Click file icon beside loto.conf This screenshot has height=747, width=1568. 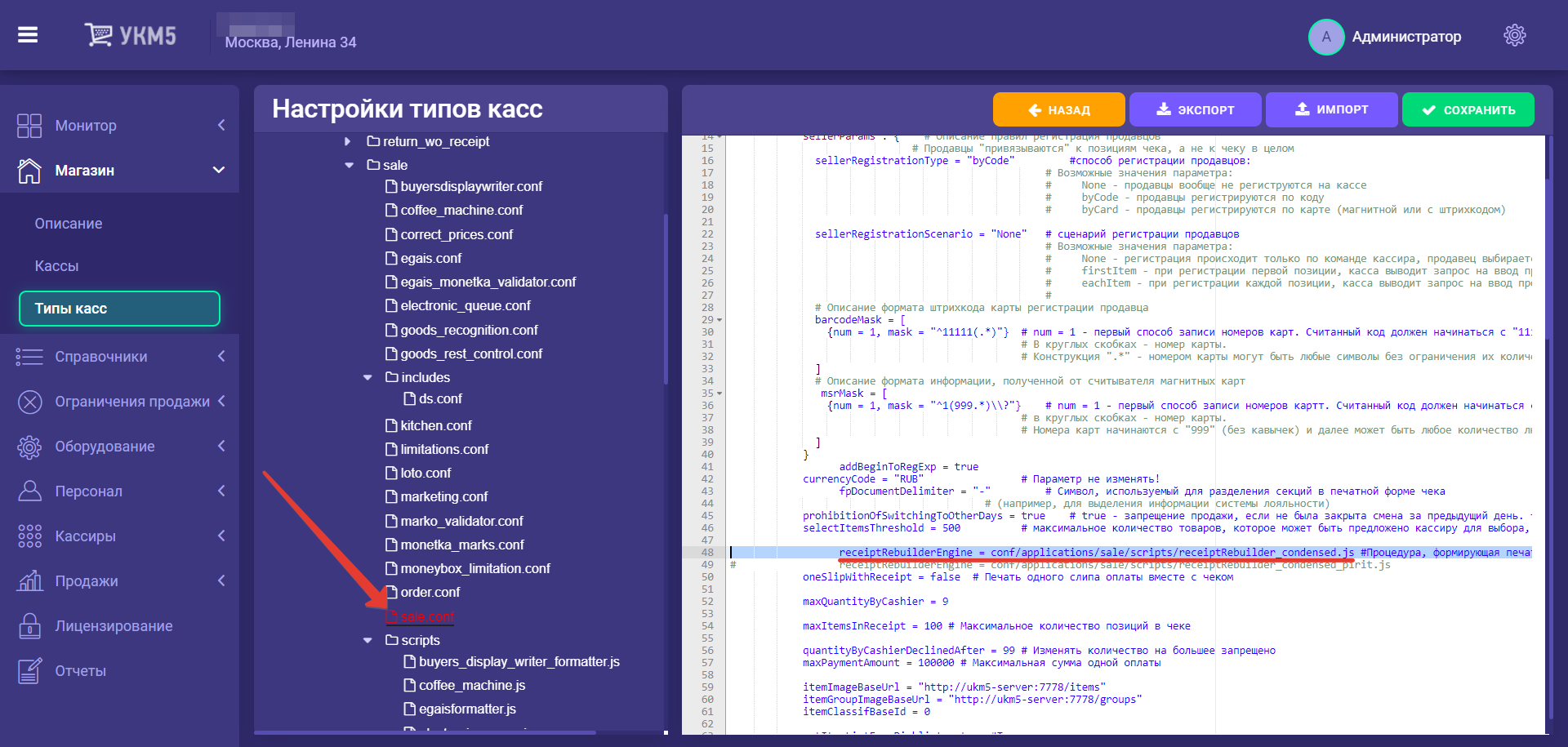391,473
